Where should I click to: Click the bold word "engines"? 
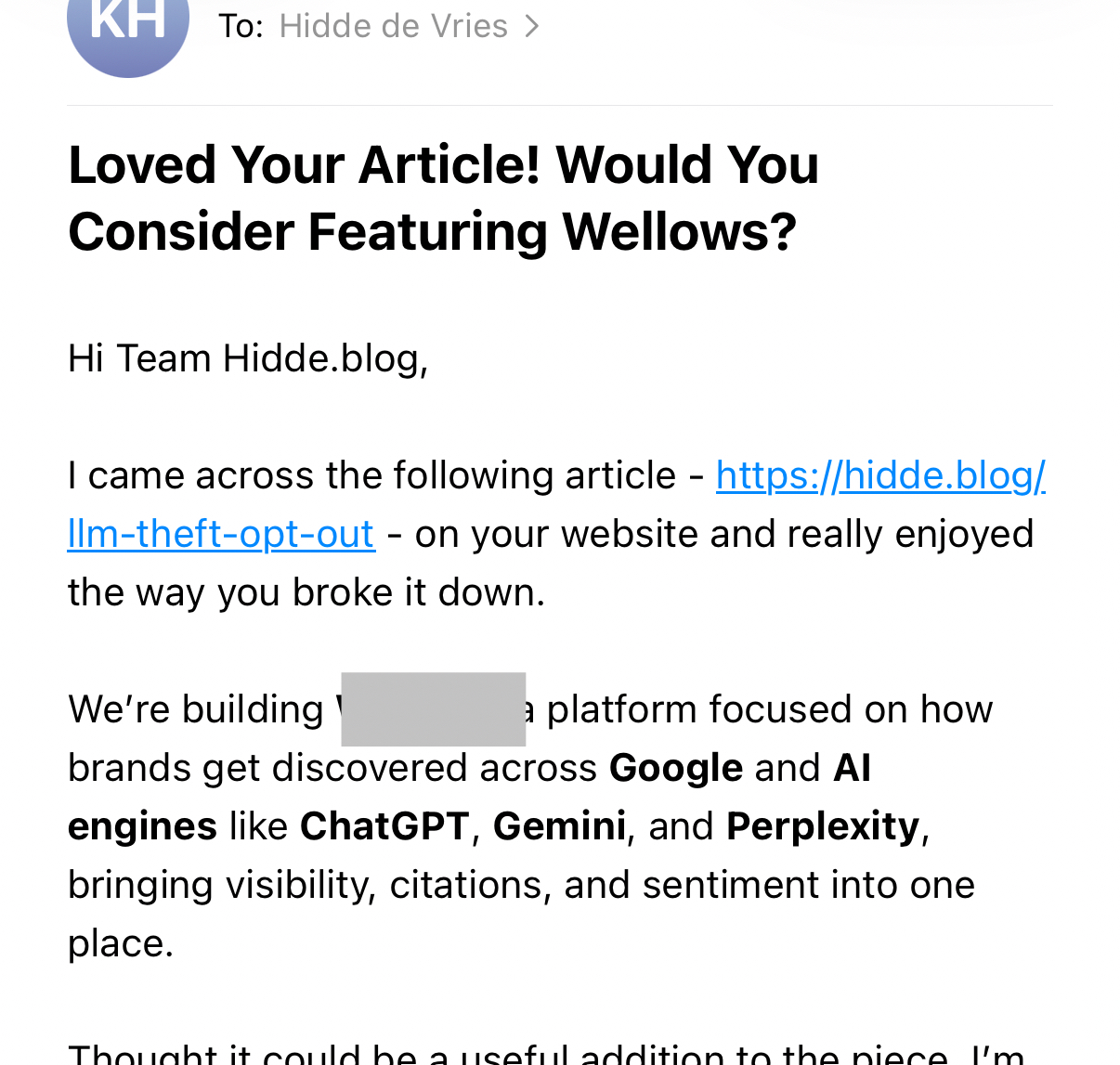[x=142, y=826]
